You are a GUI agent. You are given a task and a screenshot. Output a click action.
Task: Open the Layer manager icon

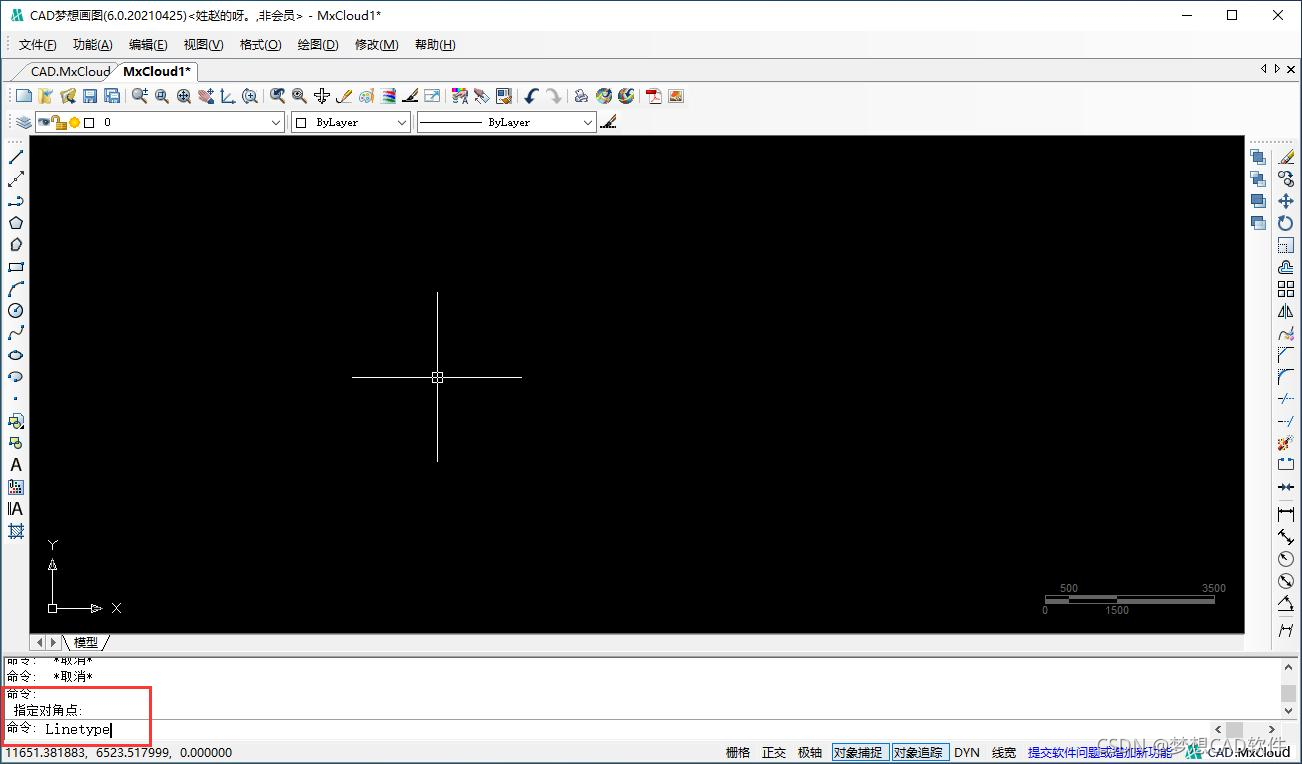click(23, 122)
